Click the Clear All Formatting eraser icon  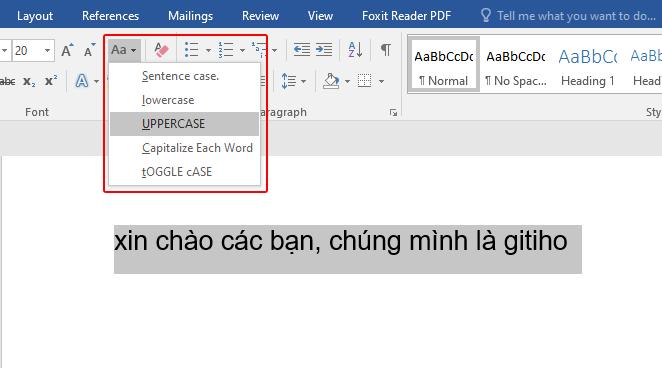[x=161, y=50]
